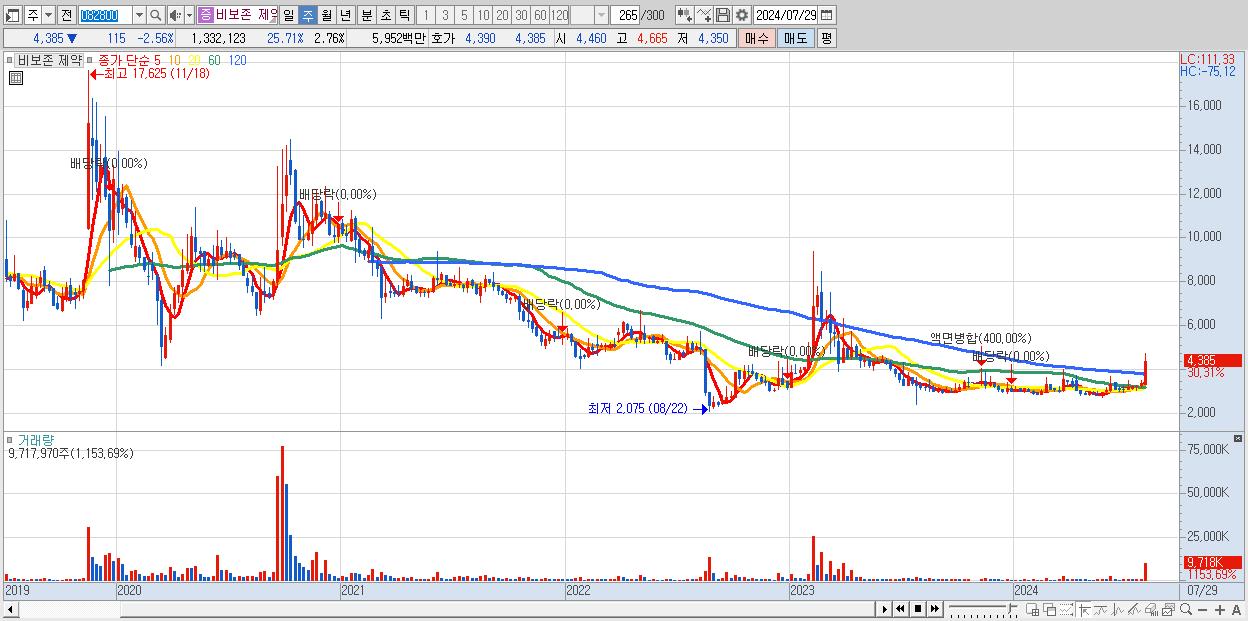Click the rewind playback button
Viewport: 1248px width, 621px height.
click(900, 609)
